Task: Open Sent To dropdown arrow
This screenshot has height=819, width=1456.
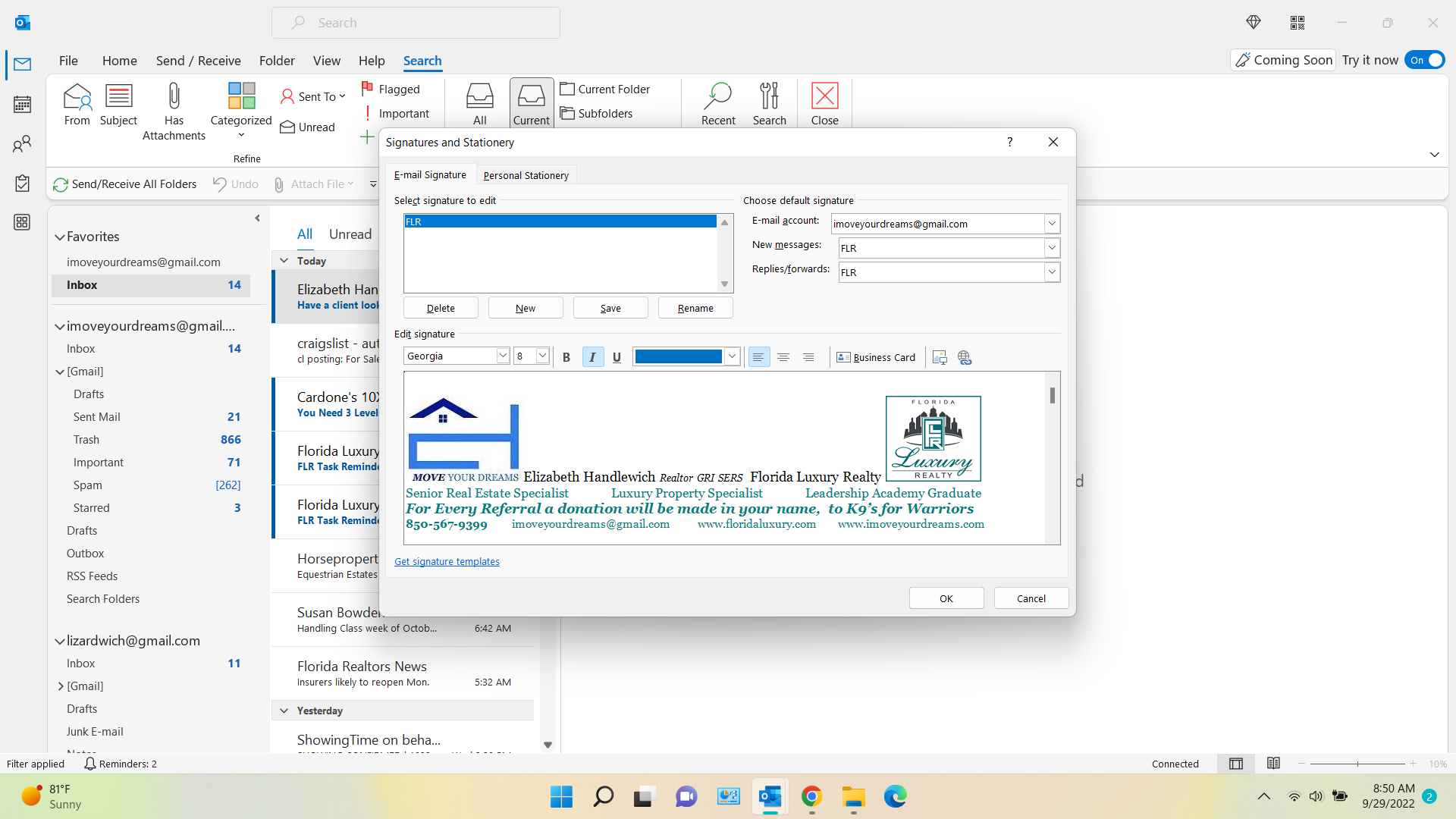Action: pos(342,96)
